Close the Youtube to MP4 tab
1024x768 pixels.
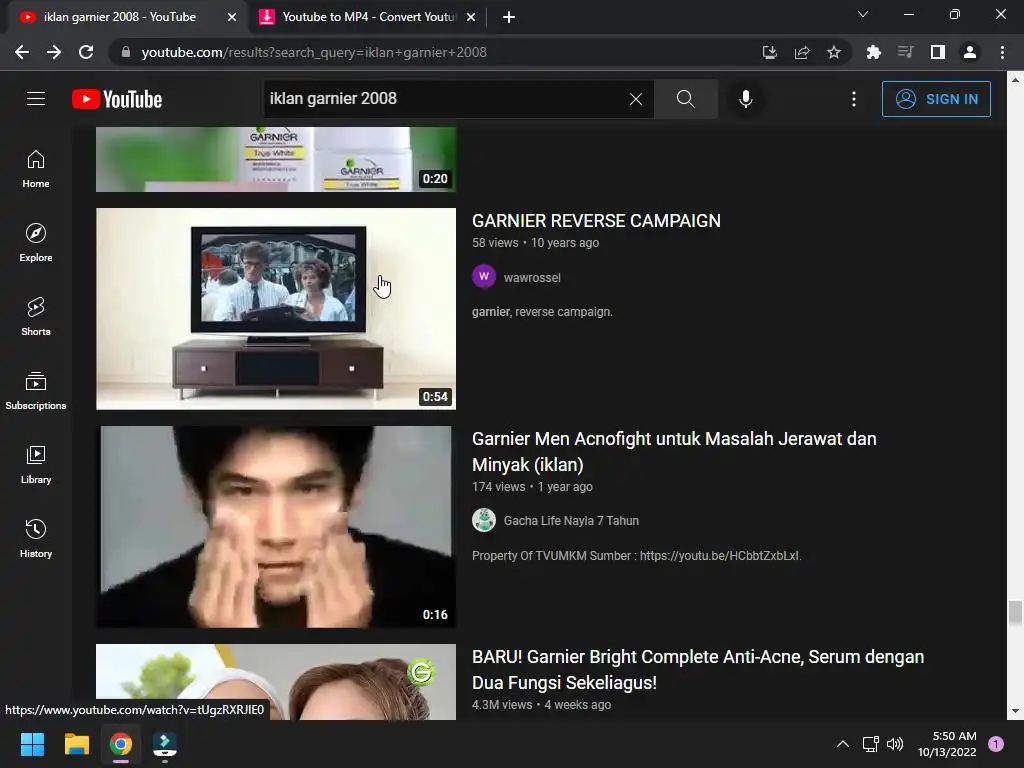[471, 18]
